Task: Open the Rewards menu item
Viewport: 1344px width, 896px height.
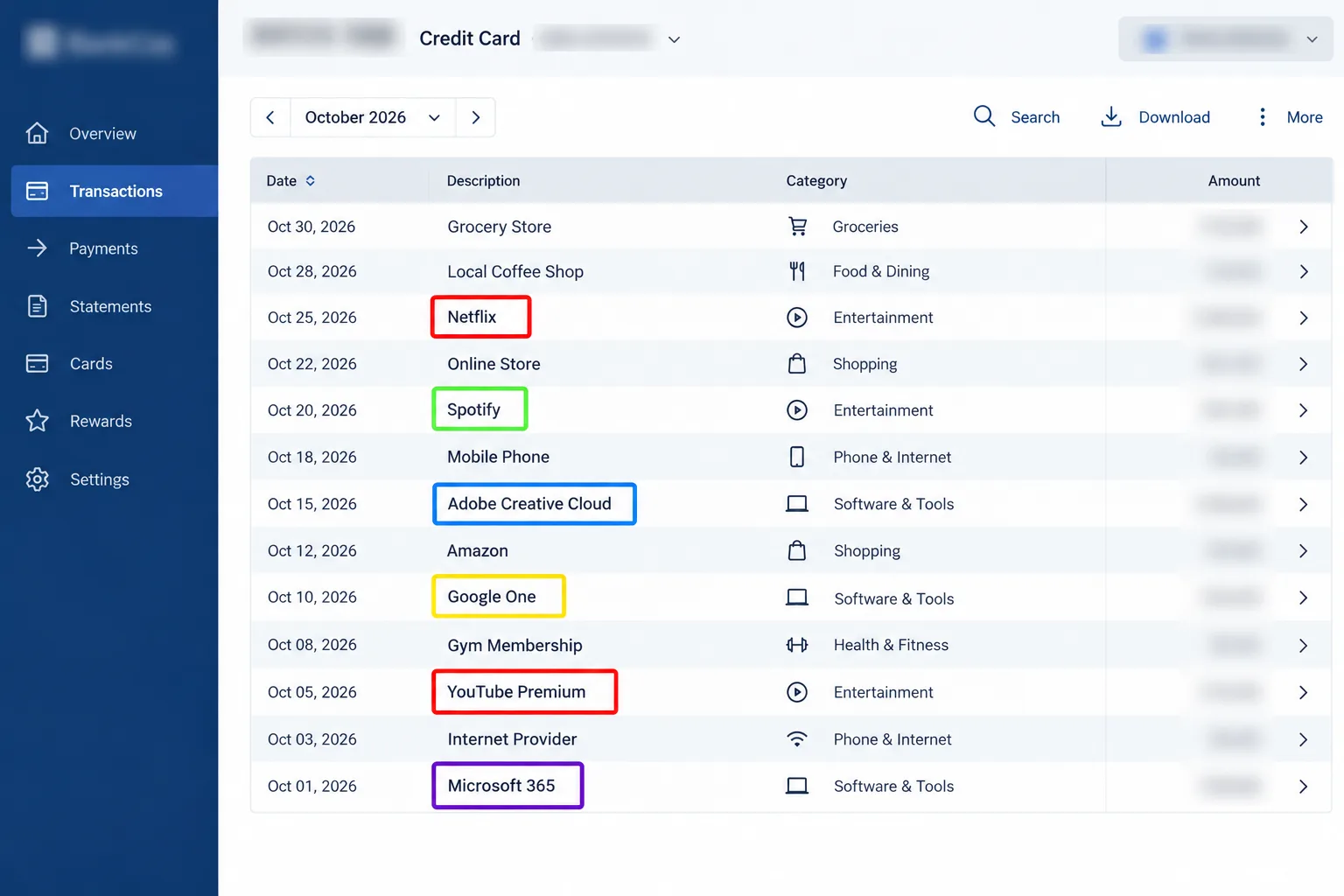Action: tap(101, 421)
